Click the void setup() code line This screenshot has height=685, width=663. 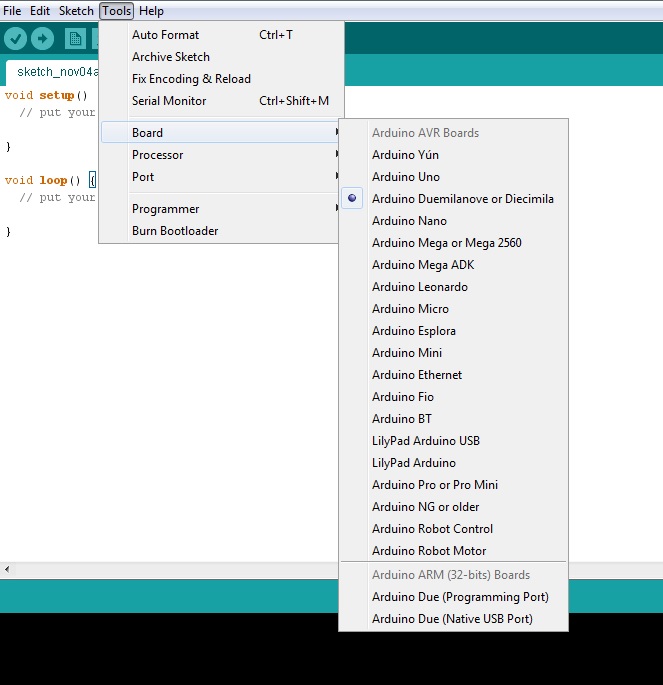coord(46,95)
